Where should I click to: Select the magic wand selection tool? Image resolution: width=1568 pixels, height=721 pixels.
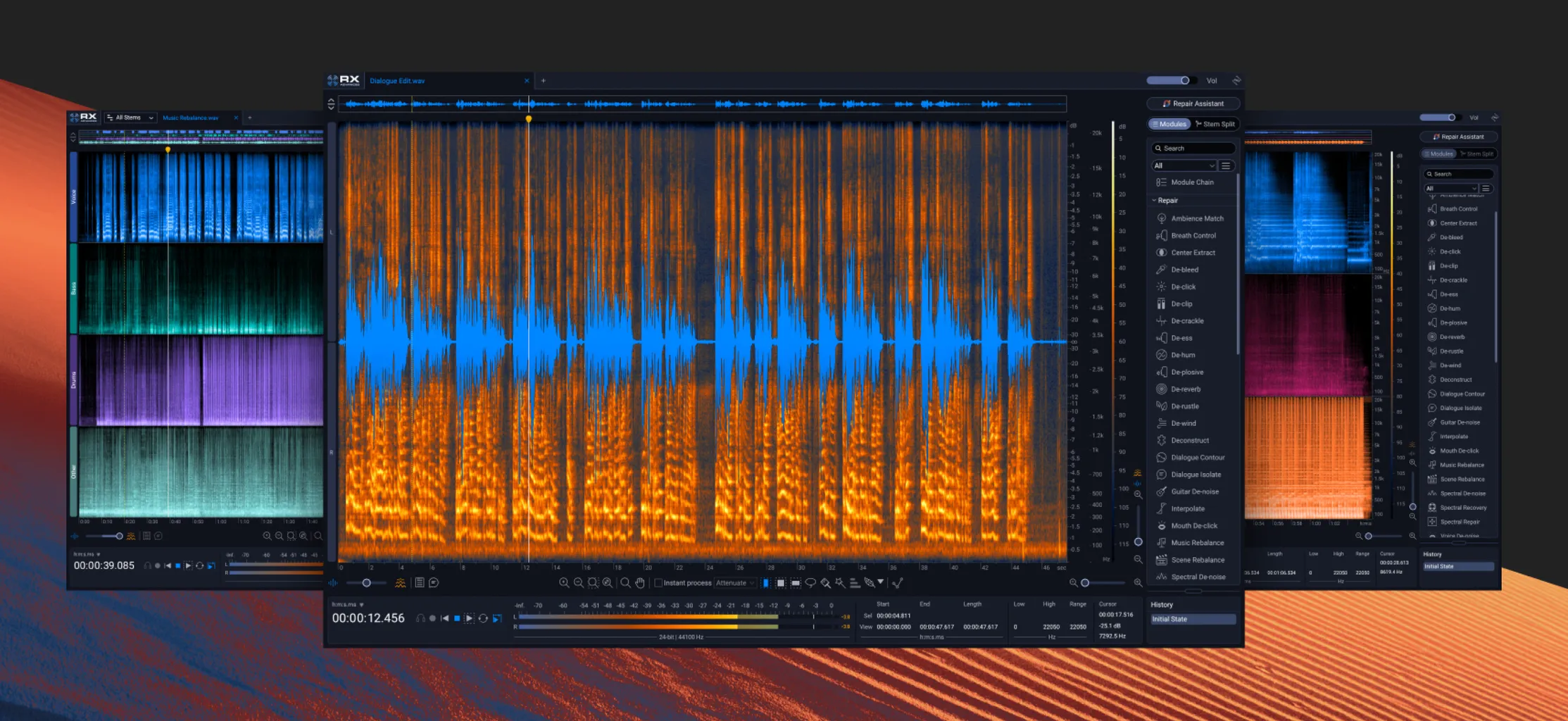click(x=840, y=583)
